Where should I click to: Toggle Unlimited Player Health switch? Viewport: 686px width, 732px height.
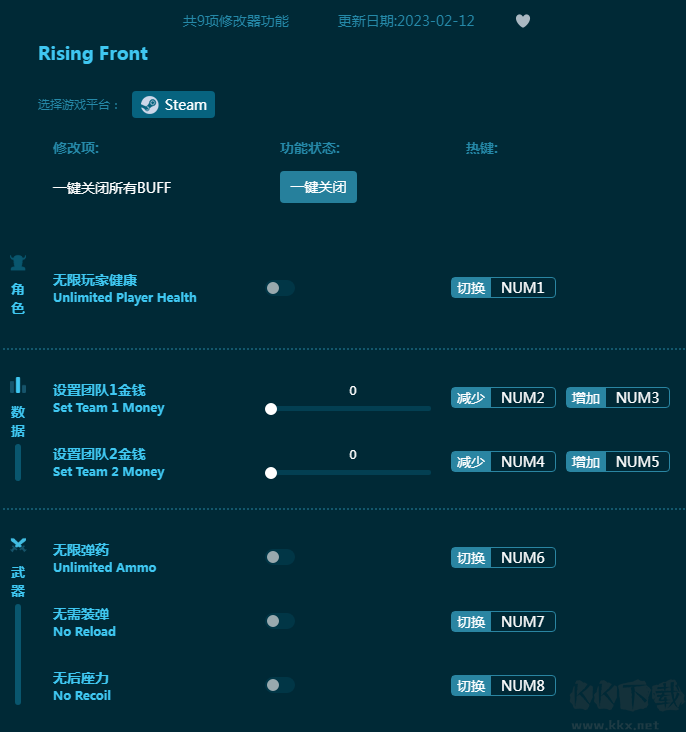tap(280, 288)
